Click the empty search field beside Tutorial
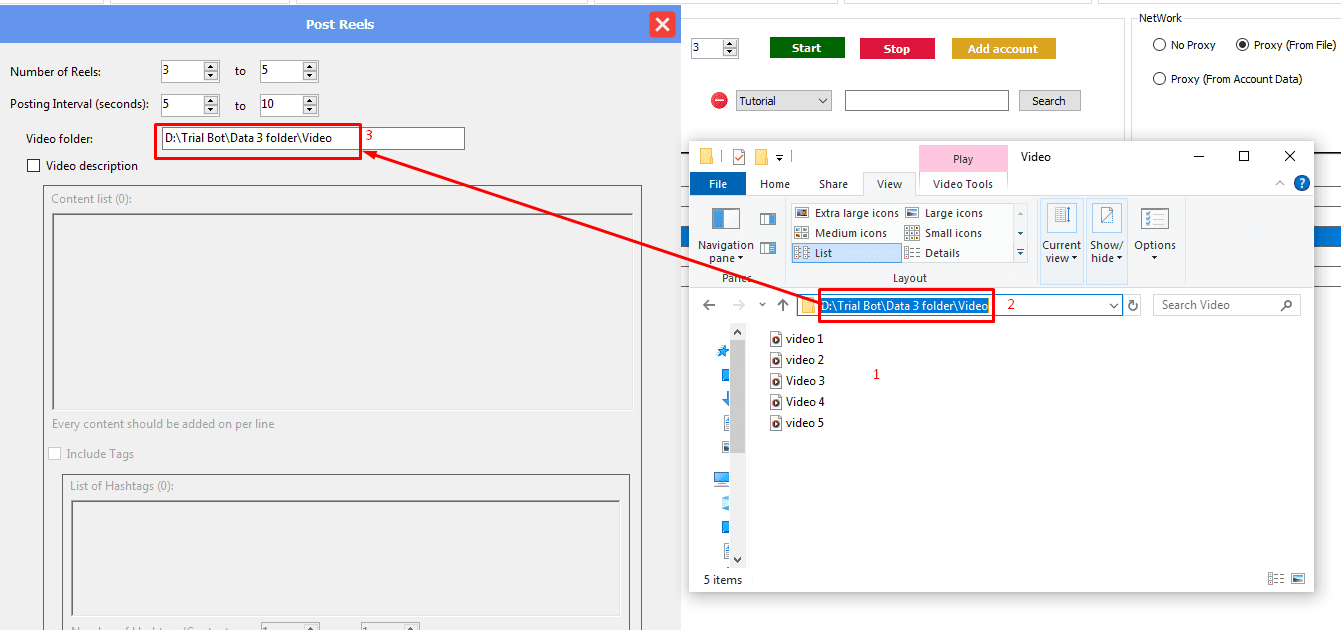This screenshot has width=1341, height=630. 927,100
